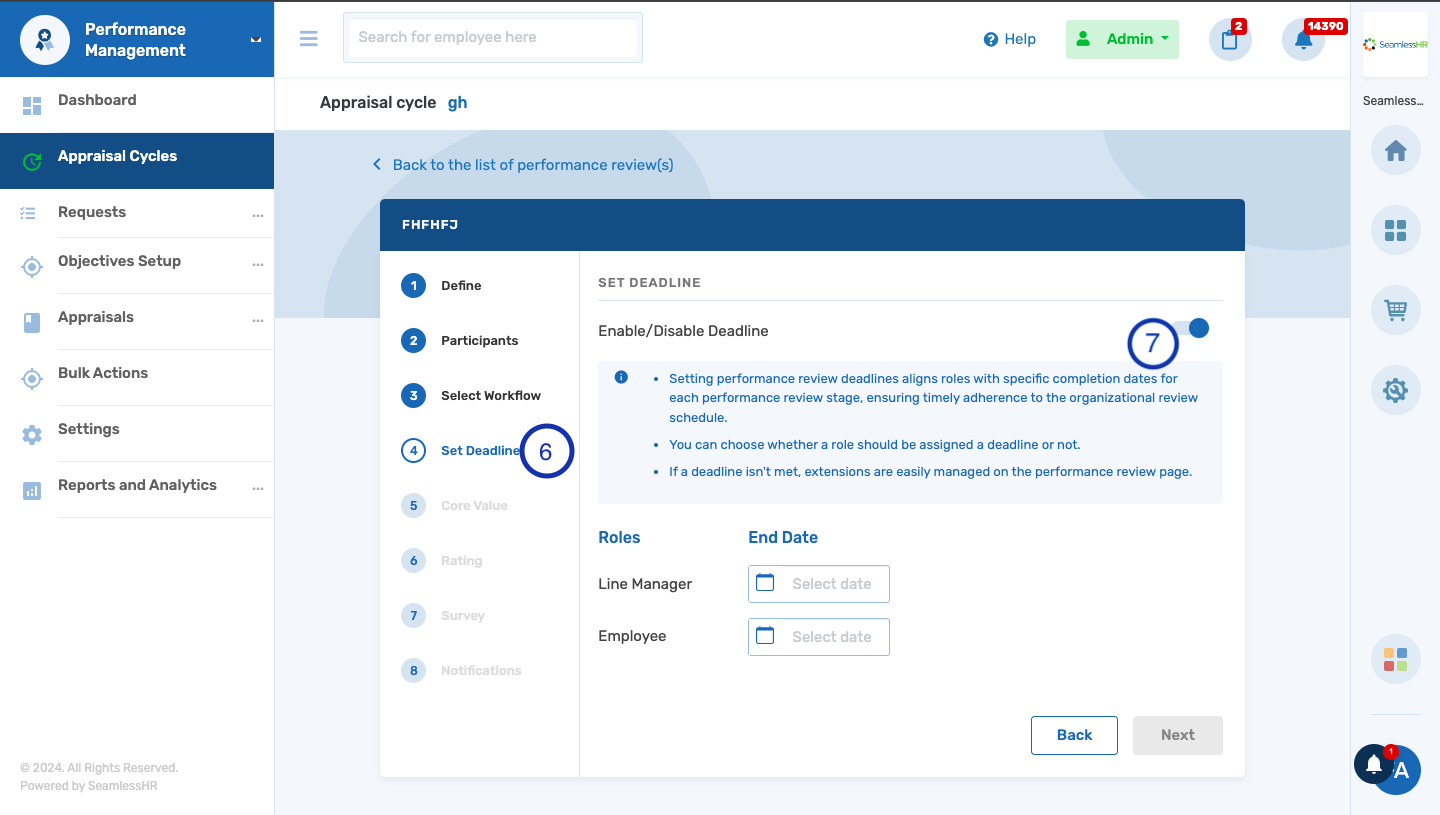Open the Dashboard from the sidebar
1440x815 pixels.
tap(97, 99)
